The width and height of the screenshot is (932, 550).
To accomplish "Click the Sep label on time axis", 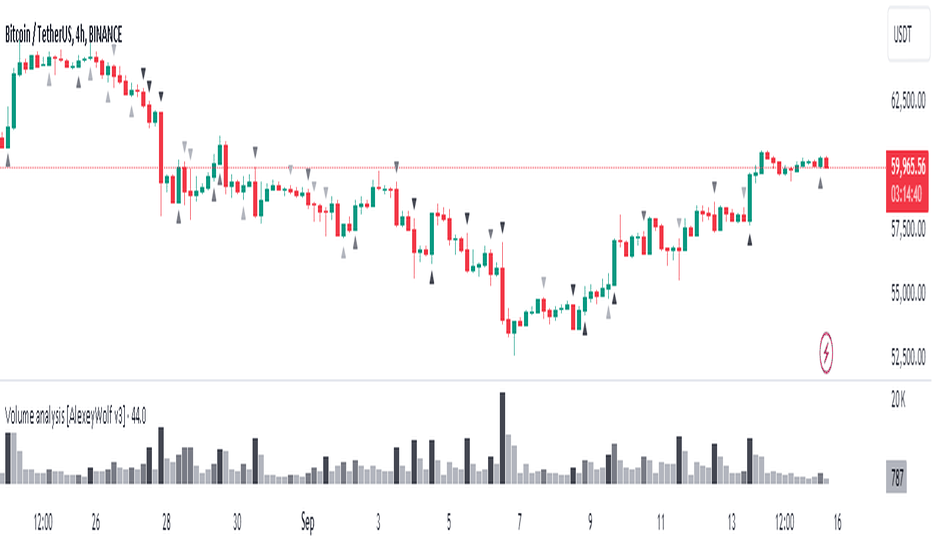I will click(307, 522).
